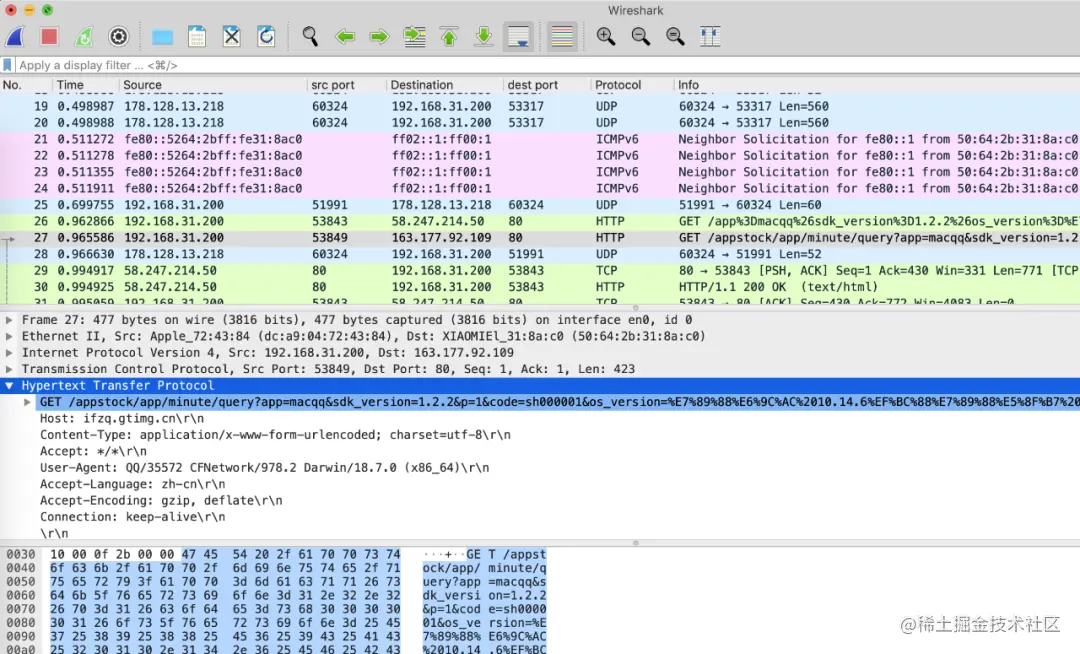
Task: Select packet 30 HTTP/1.1 200 OK
Action: 540,287
